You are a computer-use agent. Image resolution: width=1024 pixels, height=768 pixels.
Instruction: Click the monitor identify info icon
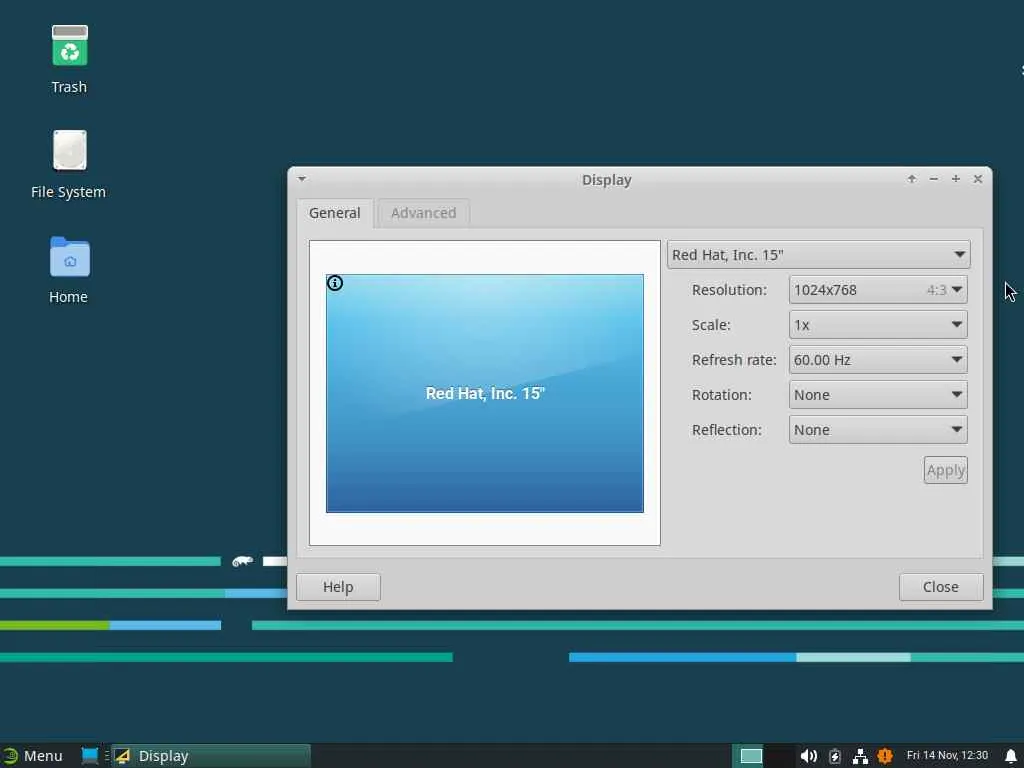point(335,283)
